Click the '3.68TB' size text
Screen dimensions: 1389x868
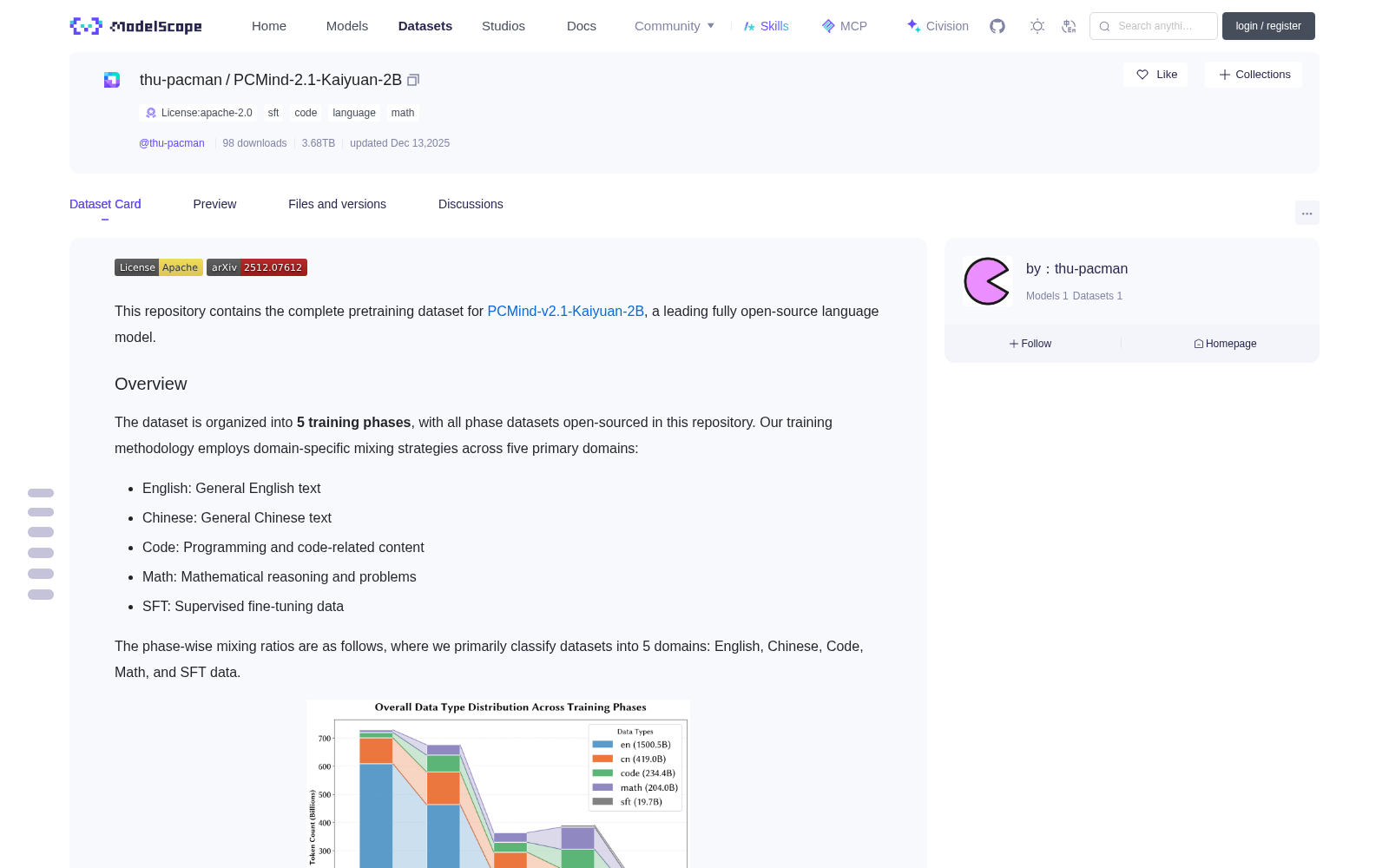(x=319, y=143)
